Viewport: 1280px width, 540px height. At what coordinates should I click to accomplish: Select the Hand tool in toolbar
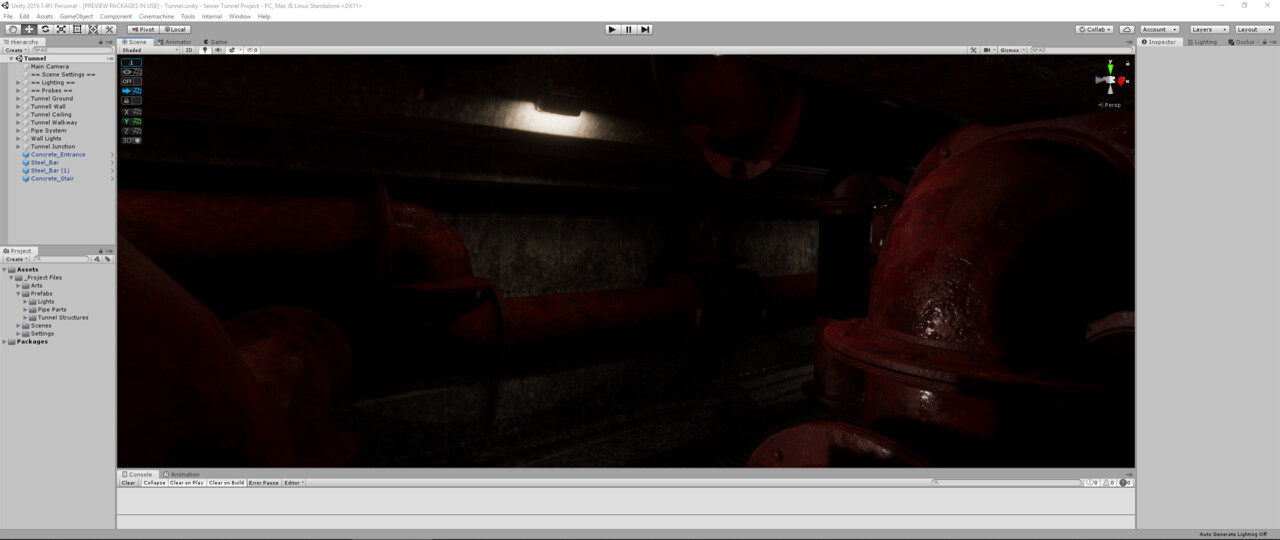tap(12, 29)
